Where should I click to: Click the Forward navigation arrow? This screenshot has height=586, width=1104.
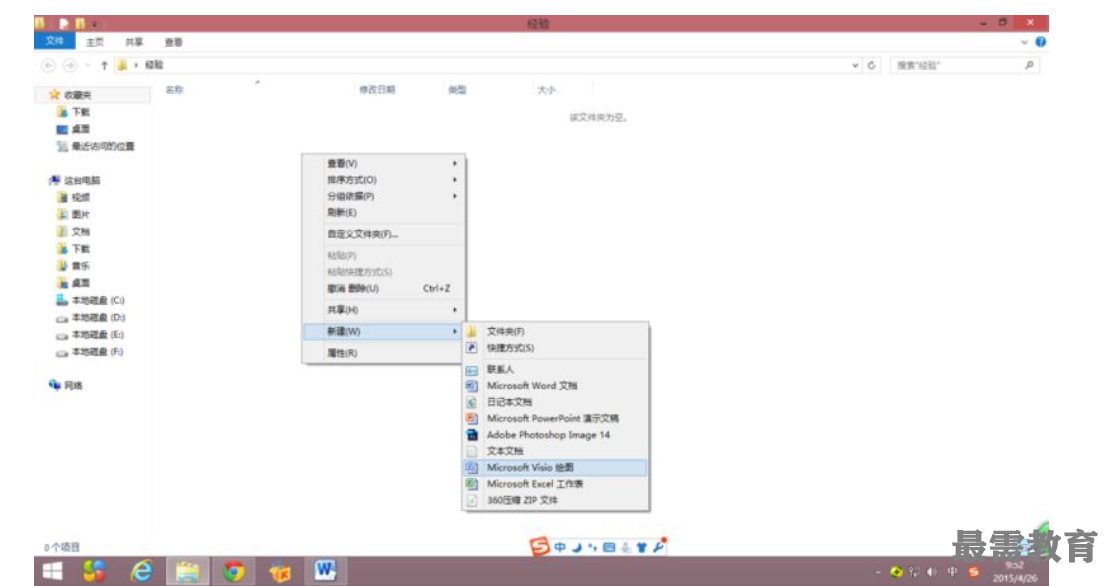point(70,65)
